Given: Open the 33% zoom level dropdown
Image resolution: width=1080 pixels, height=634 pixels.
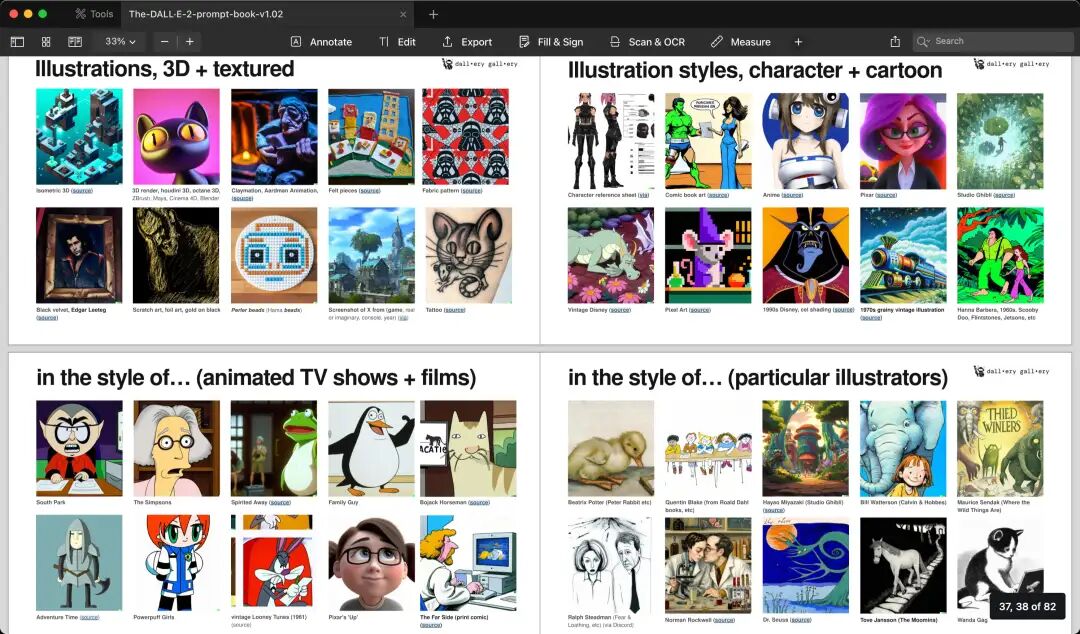Looking at the screenshot, I should coord(121,41).
